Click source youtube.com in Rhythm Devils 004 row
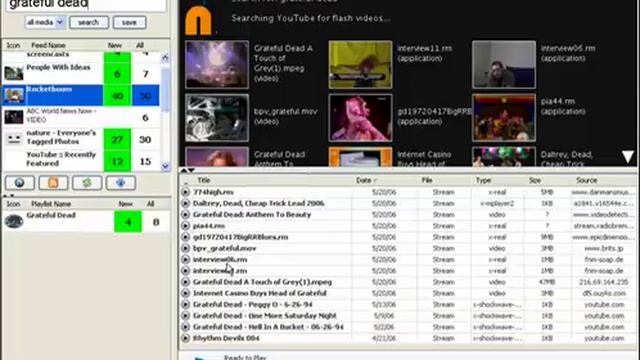Screen dimensions: 640x360 [604, 338]
